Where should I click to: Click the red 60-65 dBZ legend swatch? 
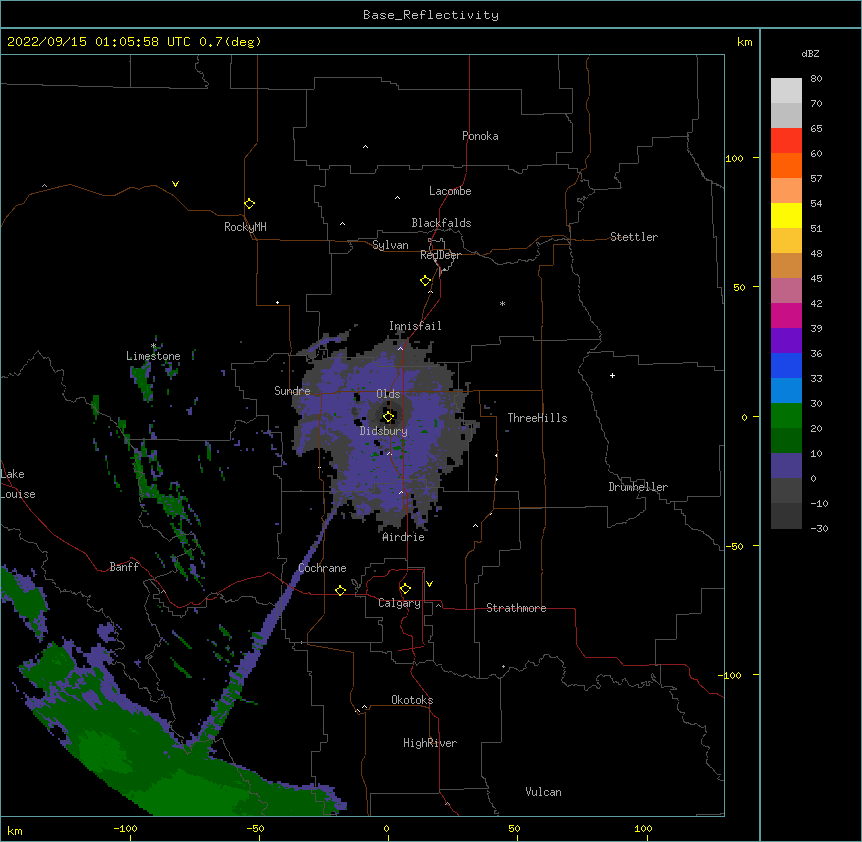786,140
